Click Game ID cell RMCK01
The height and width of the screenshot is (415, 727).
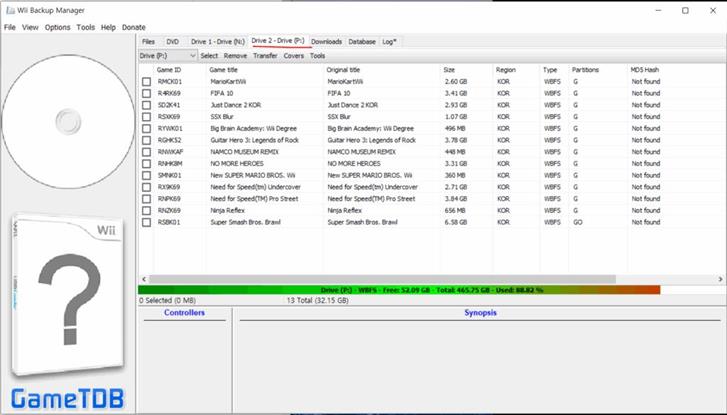click(170, 82)
